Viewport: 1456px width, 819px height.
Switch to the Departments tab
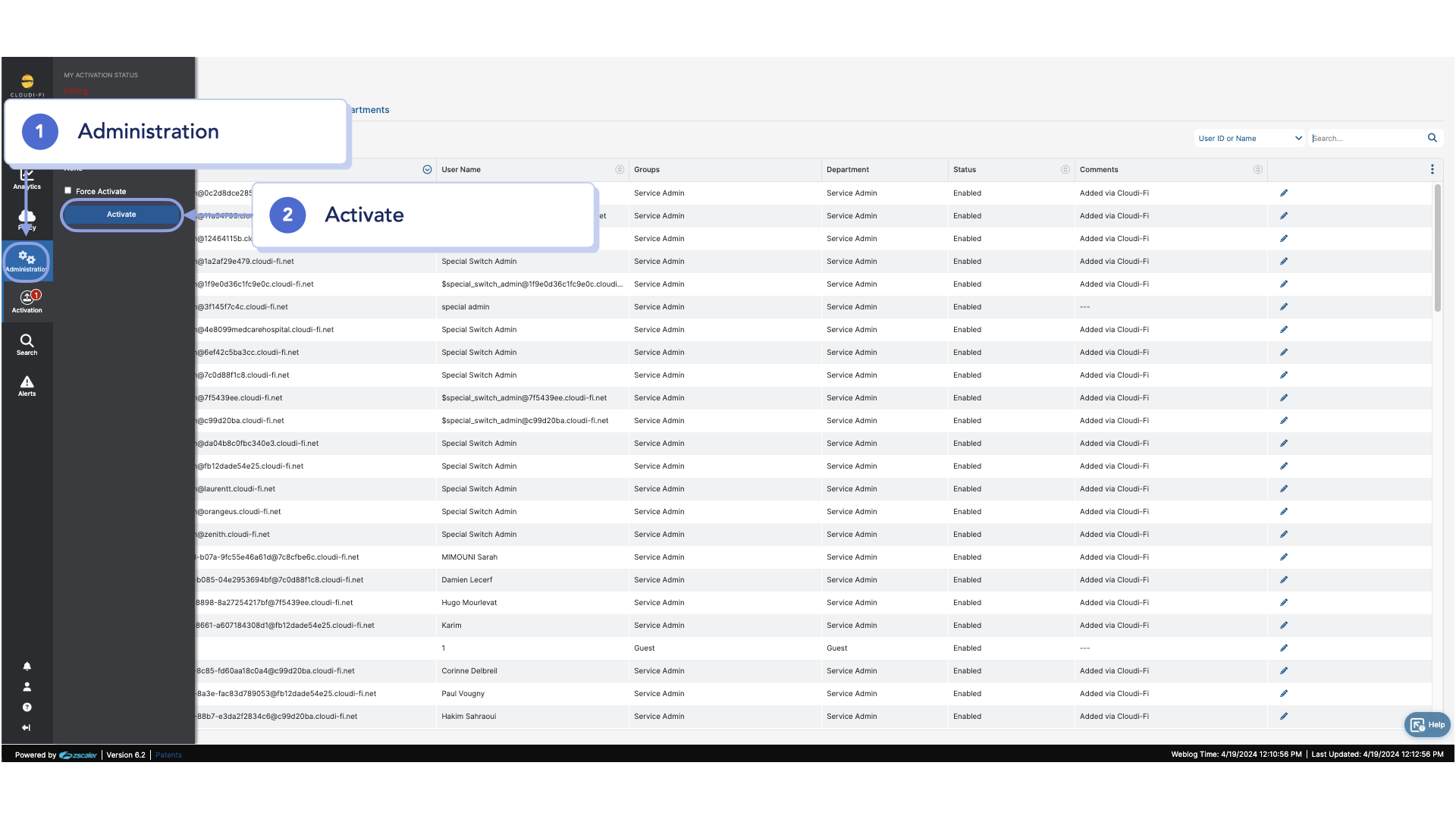click(x=370, y=110)
